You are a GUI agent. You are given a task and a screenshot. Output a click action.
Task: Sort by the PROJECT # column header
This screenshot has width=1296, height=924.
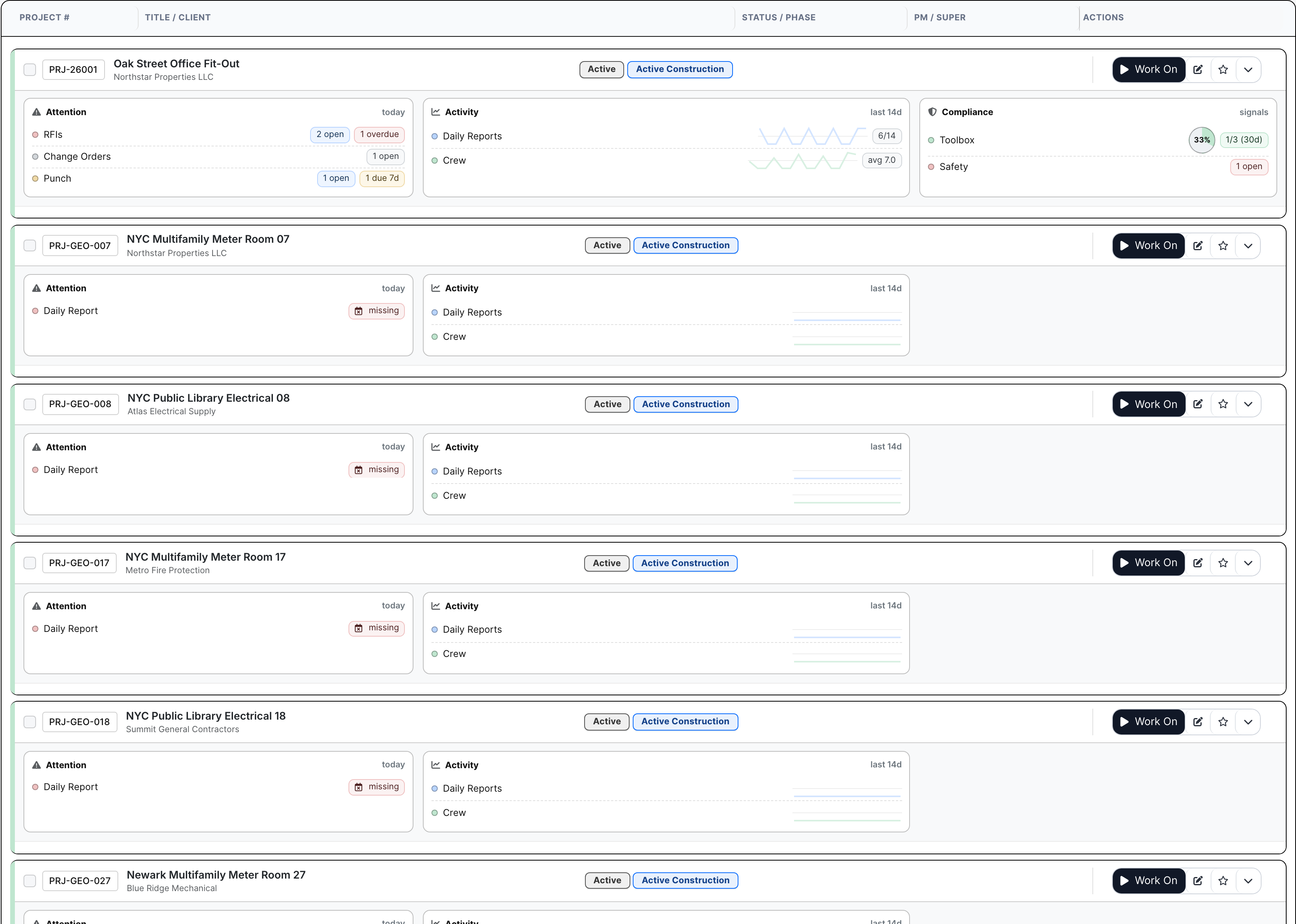(x=44, y=18)
